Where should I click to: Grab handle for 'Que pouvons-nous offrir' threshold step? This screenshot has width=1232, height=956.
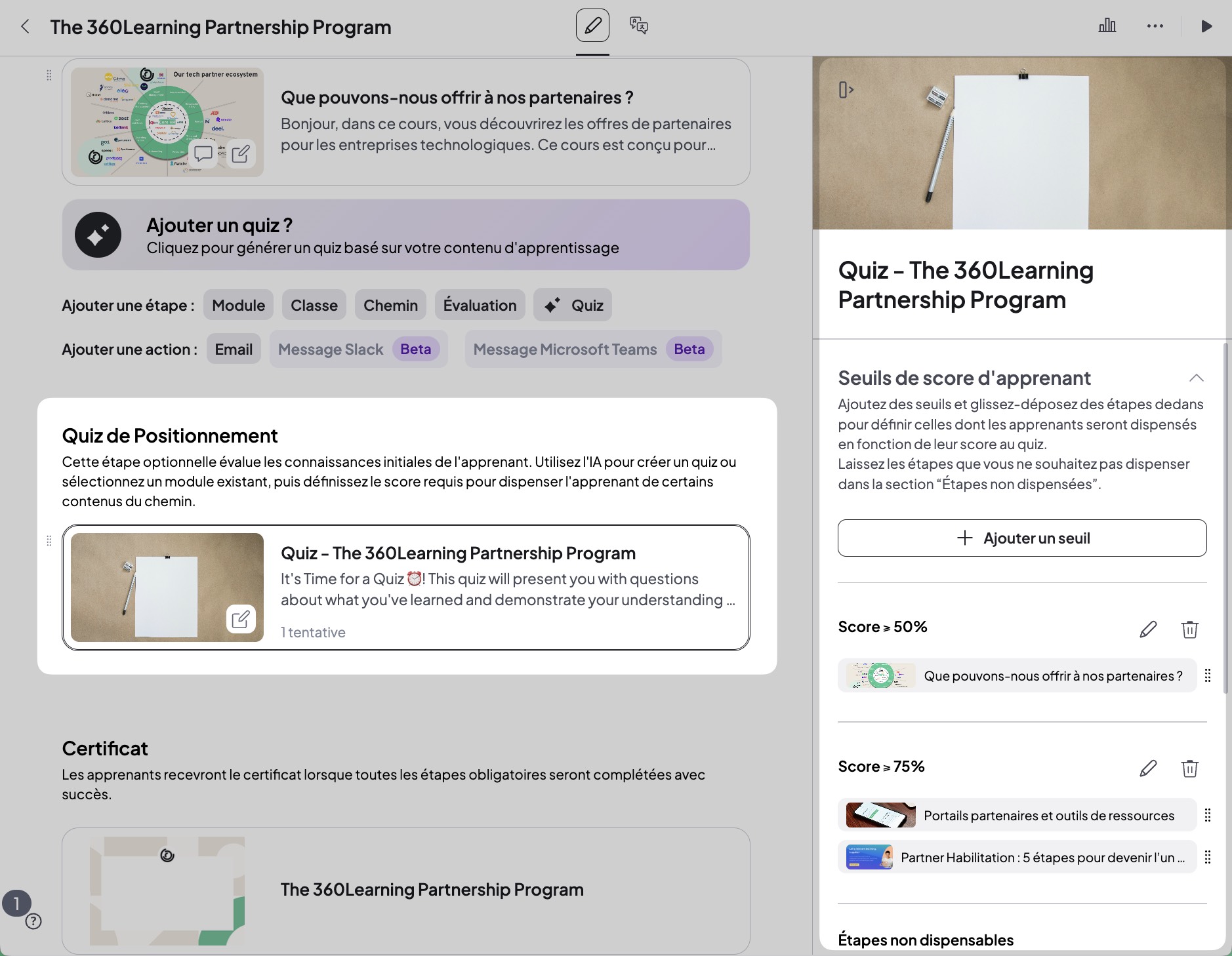pyautogui.click(x=1208, y=675)
